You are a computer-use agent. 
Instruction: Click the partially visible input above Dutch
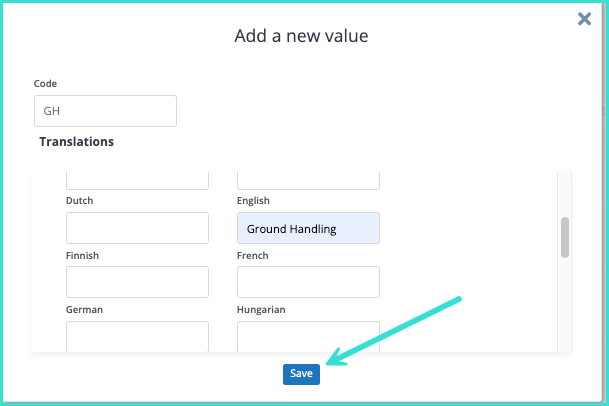[137, 180]
